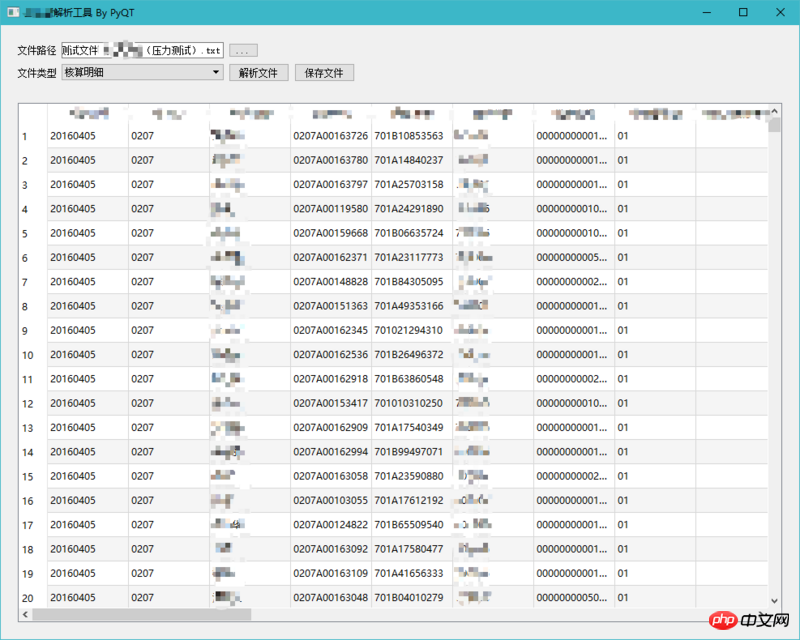
Task: Click cell 0207A00159668
Action: (331, 233)
